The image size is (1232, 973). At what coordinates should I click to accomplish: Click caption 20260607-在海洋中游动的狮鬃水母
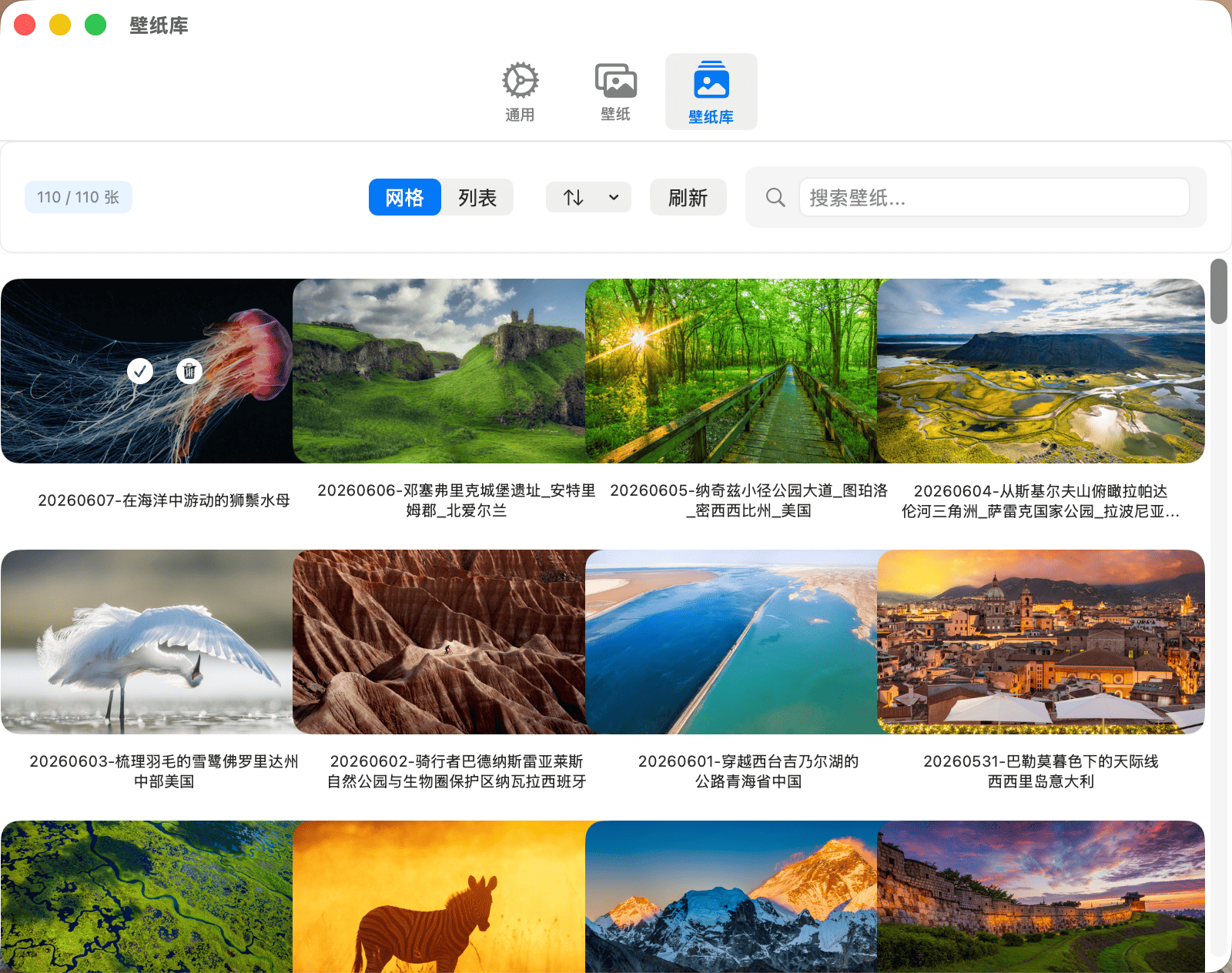click(164, 500)
